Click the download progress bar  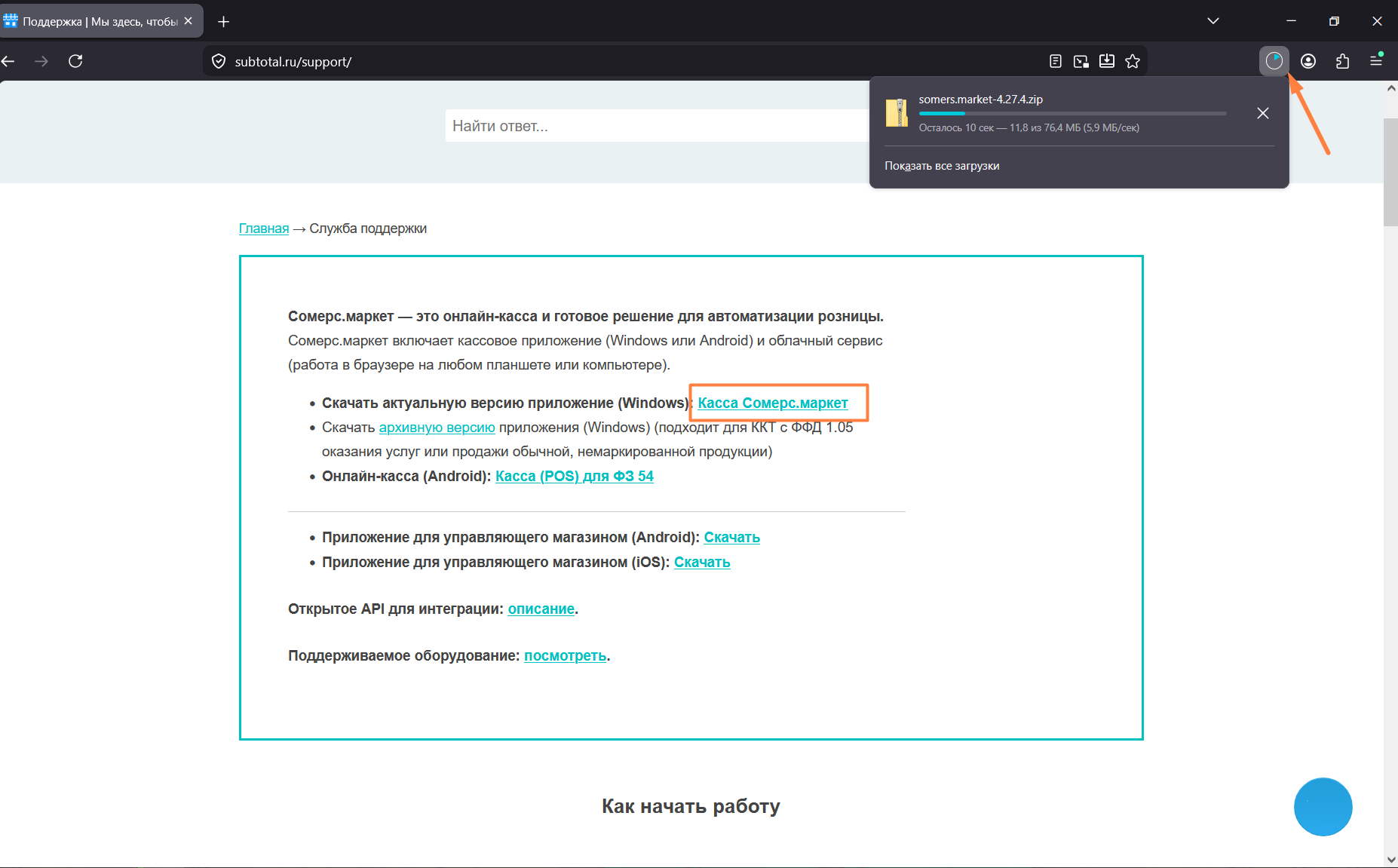tap(1072, 113)
